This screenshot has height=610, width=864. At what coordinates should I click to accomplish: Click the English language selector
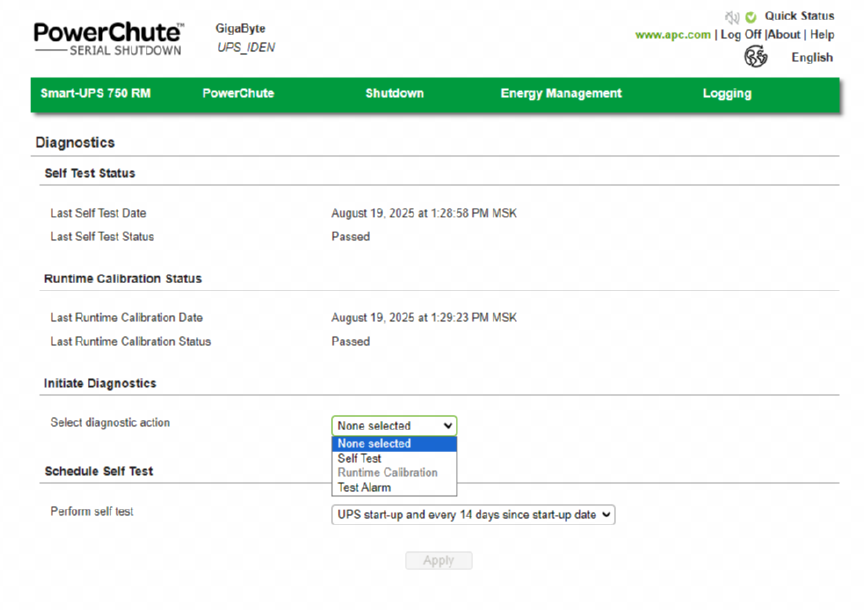812,57
